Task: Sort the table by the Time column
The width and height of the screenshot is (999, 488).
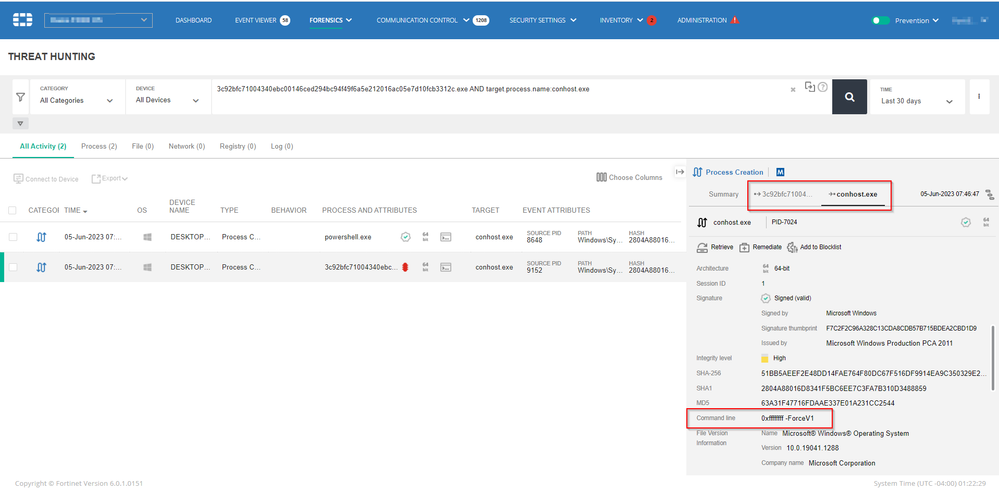Action: click(x=76, y=210)
